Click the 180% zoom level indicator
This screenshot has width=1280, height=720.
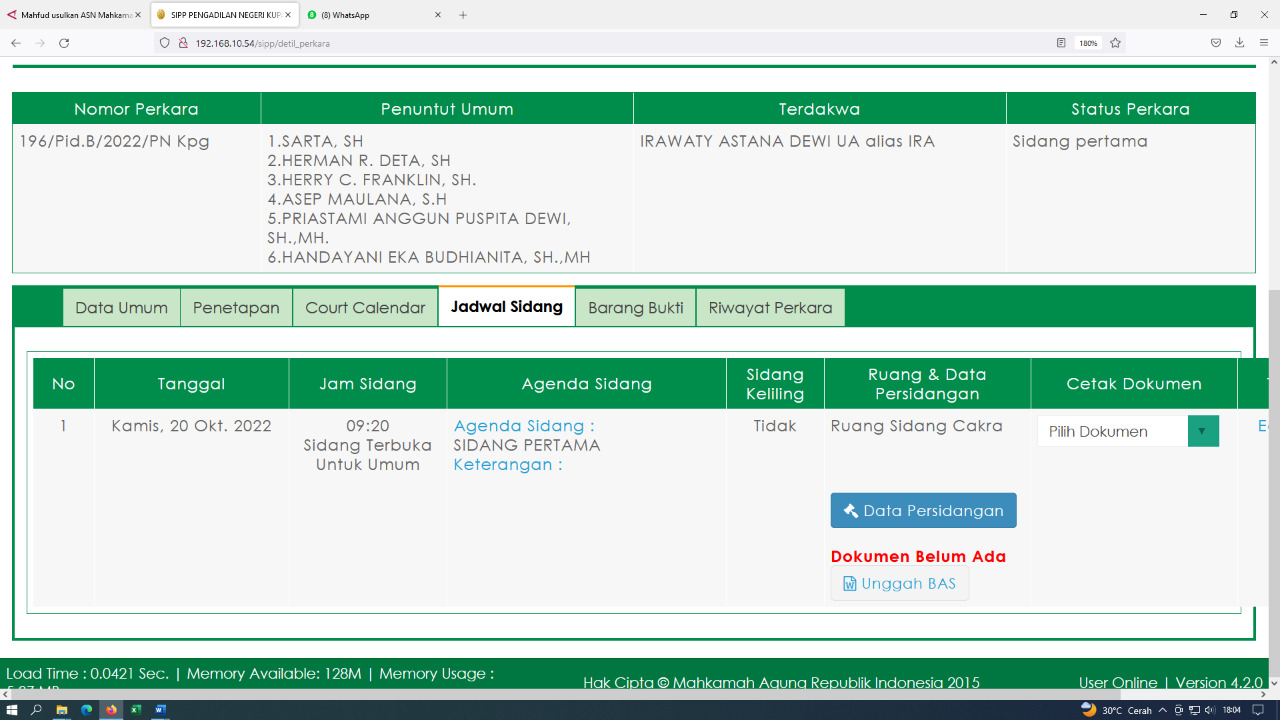click(x=1088, y=43)
